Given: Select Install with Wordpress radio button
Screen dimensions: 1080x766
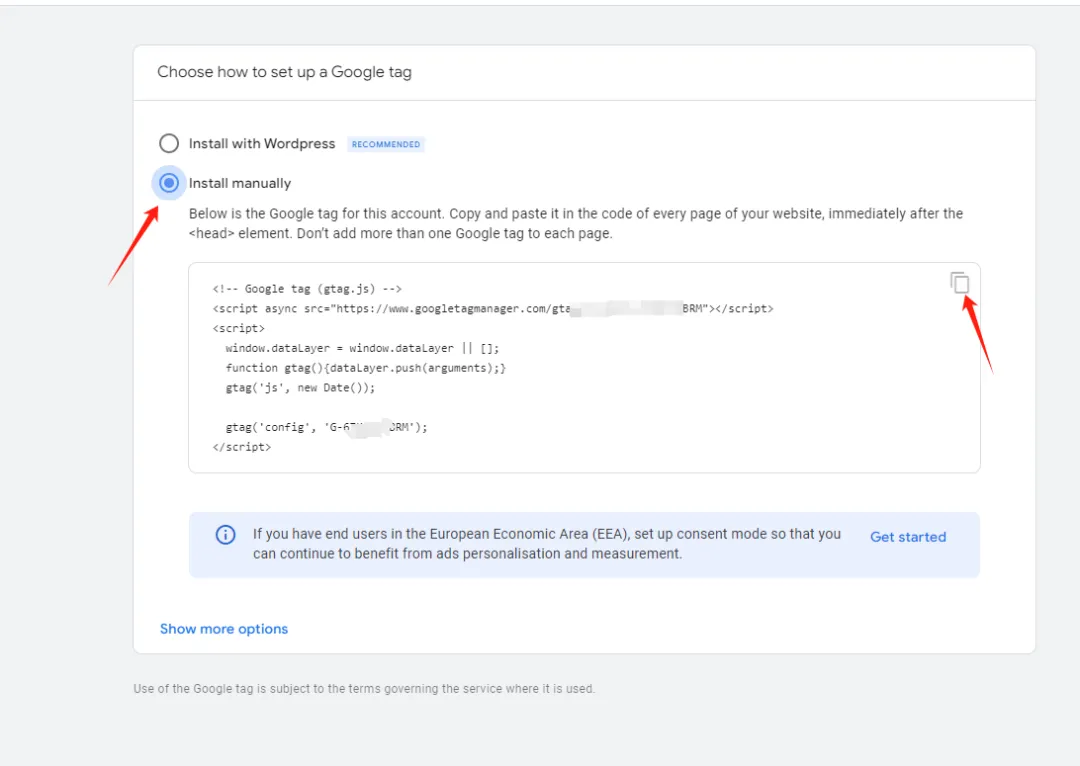Looking at the screenshot, I should click(x=169, y=143).
